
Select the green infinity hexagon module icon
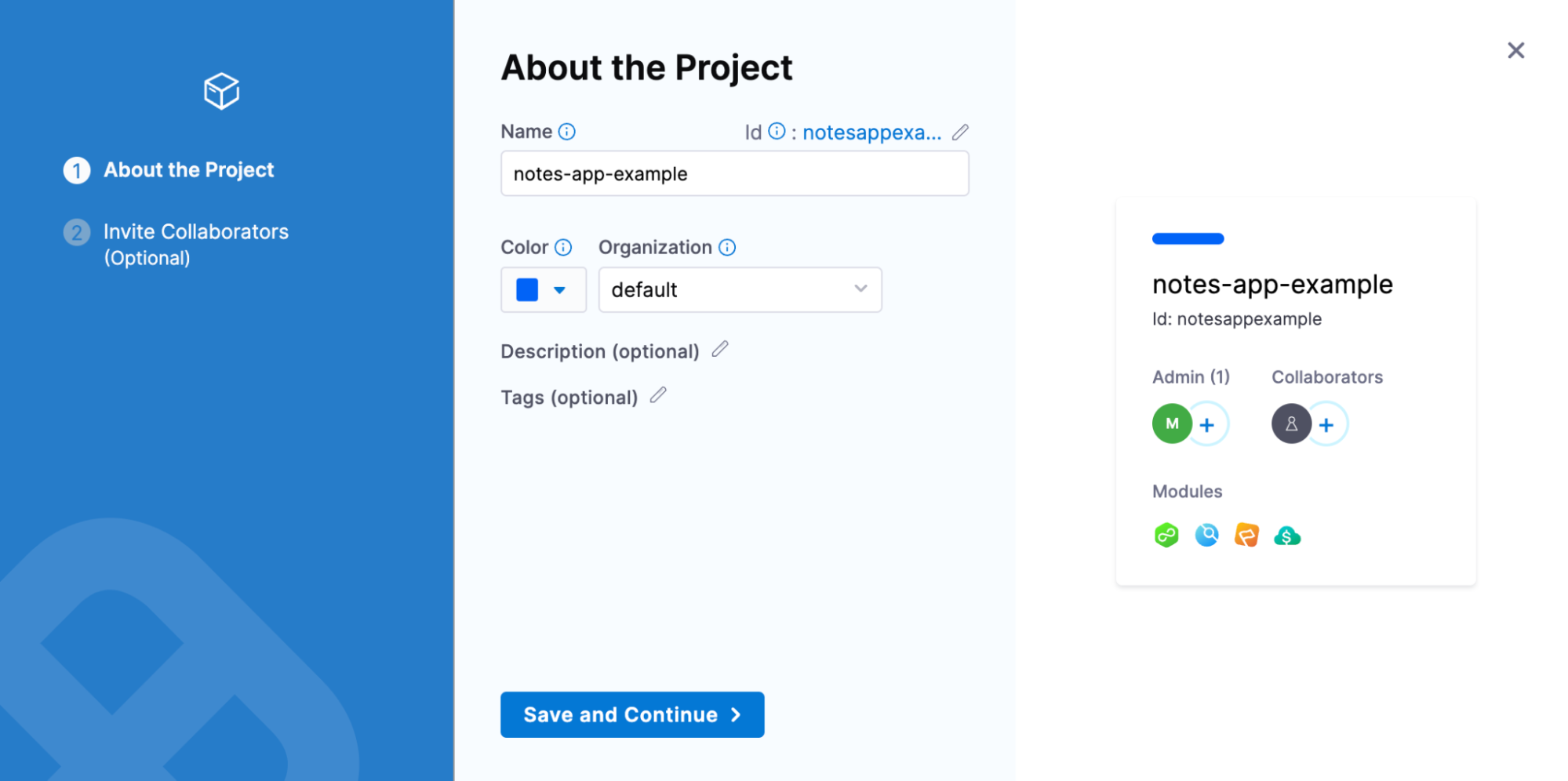click(x=1166, y=535)
